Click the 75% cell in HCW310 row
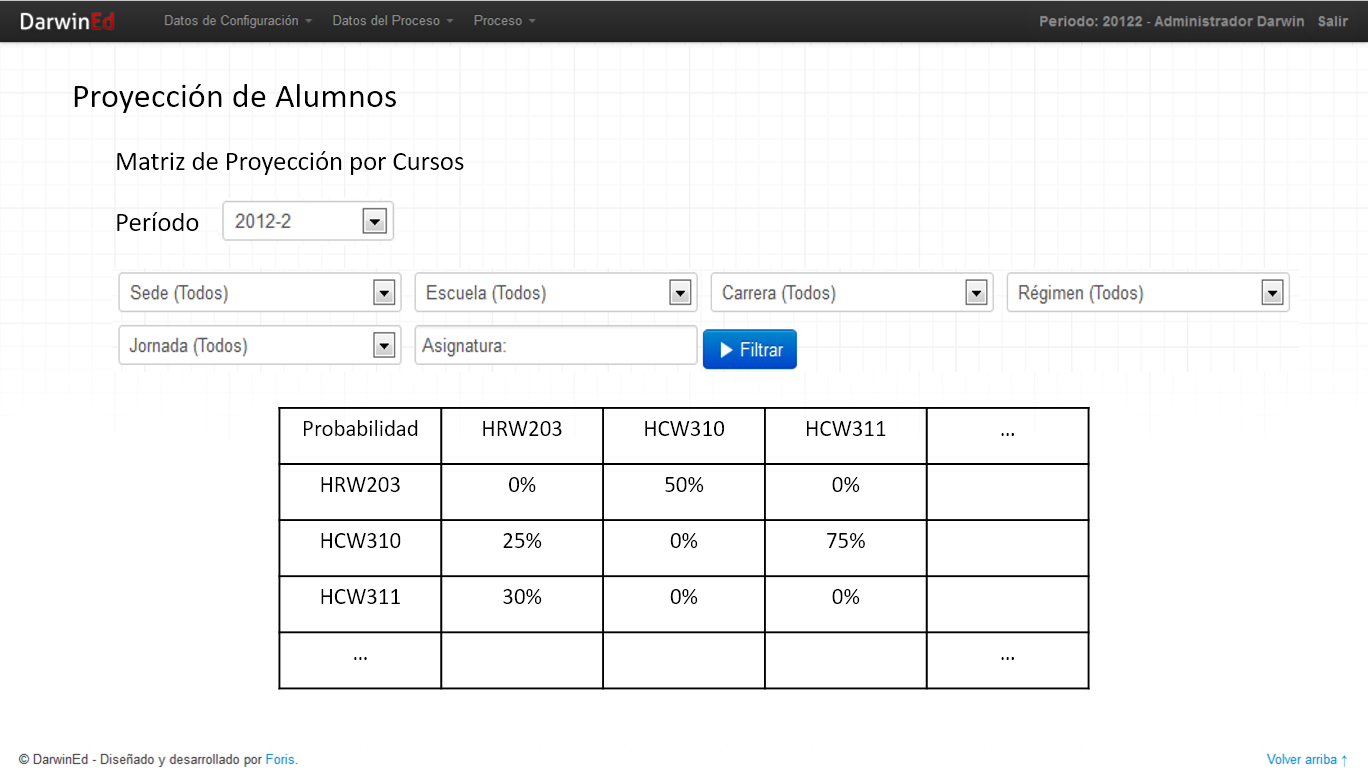1368x771 pixels. click(x=846, y=547)
